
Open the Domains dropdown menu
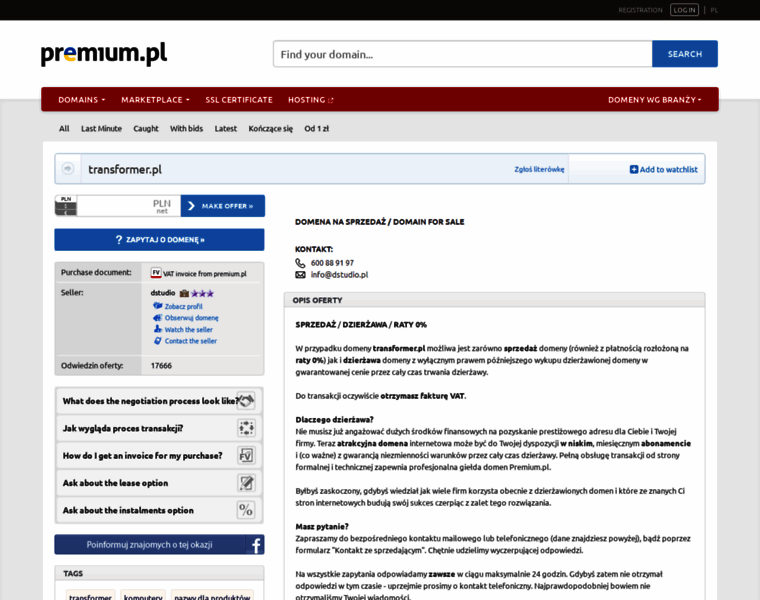point(81,100)
